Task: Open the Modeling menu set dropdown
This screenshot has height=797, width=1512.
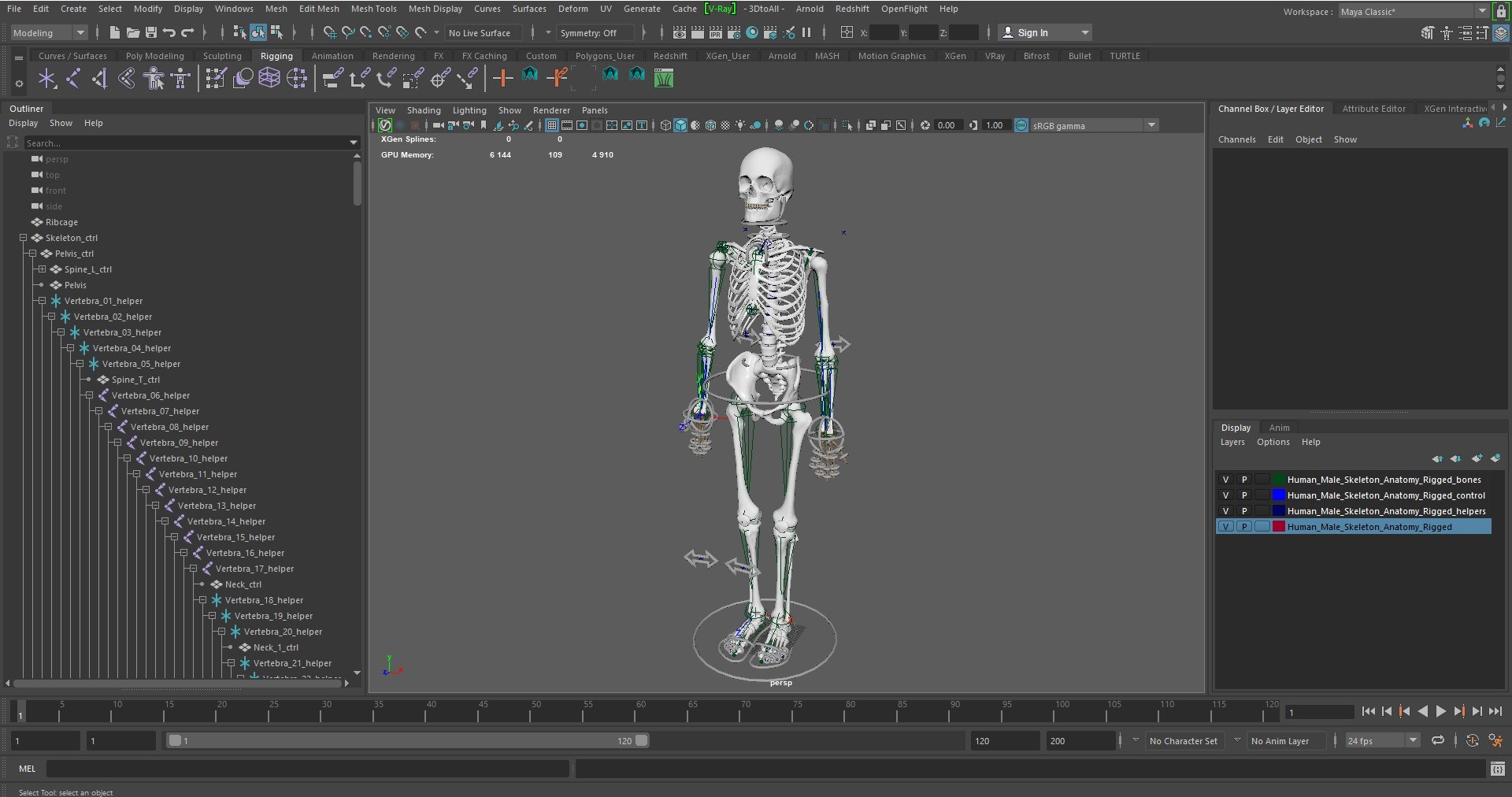Action: tap(49, 33)
